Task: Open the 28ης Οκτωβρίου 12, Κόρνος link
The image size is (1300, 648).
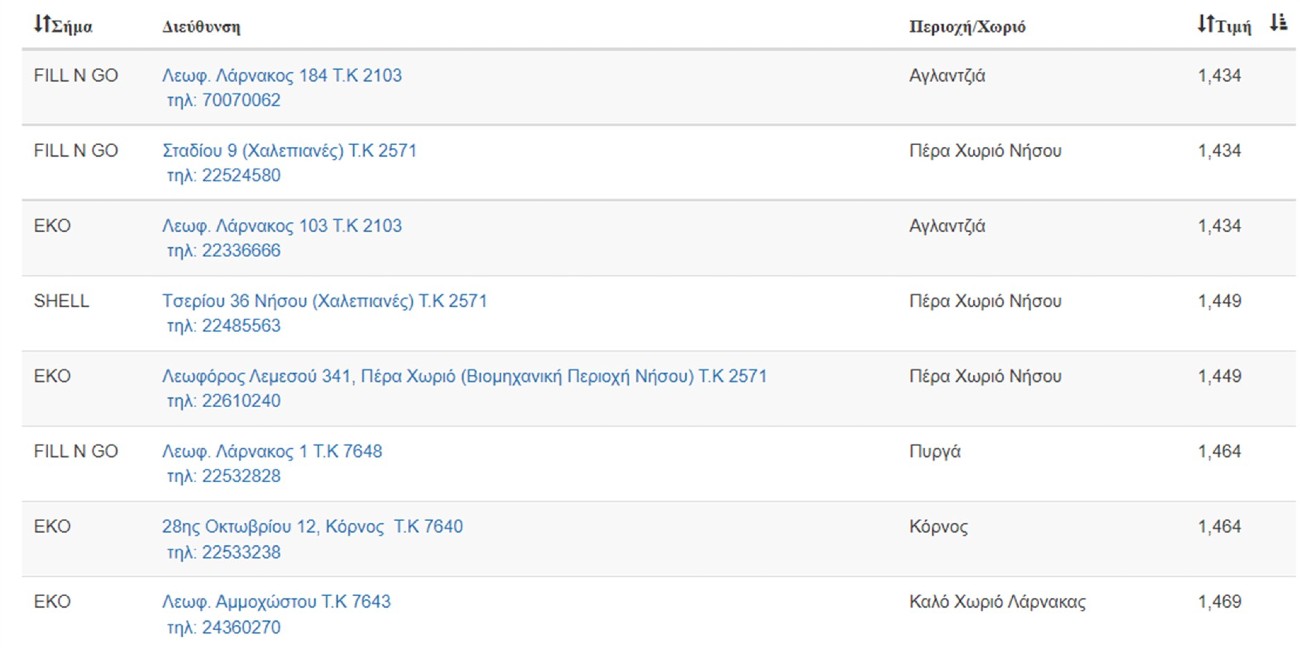Action: pos(312,526)
